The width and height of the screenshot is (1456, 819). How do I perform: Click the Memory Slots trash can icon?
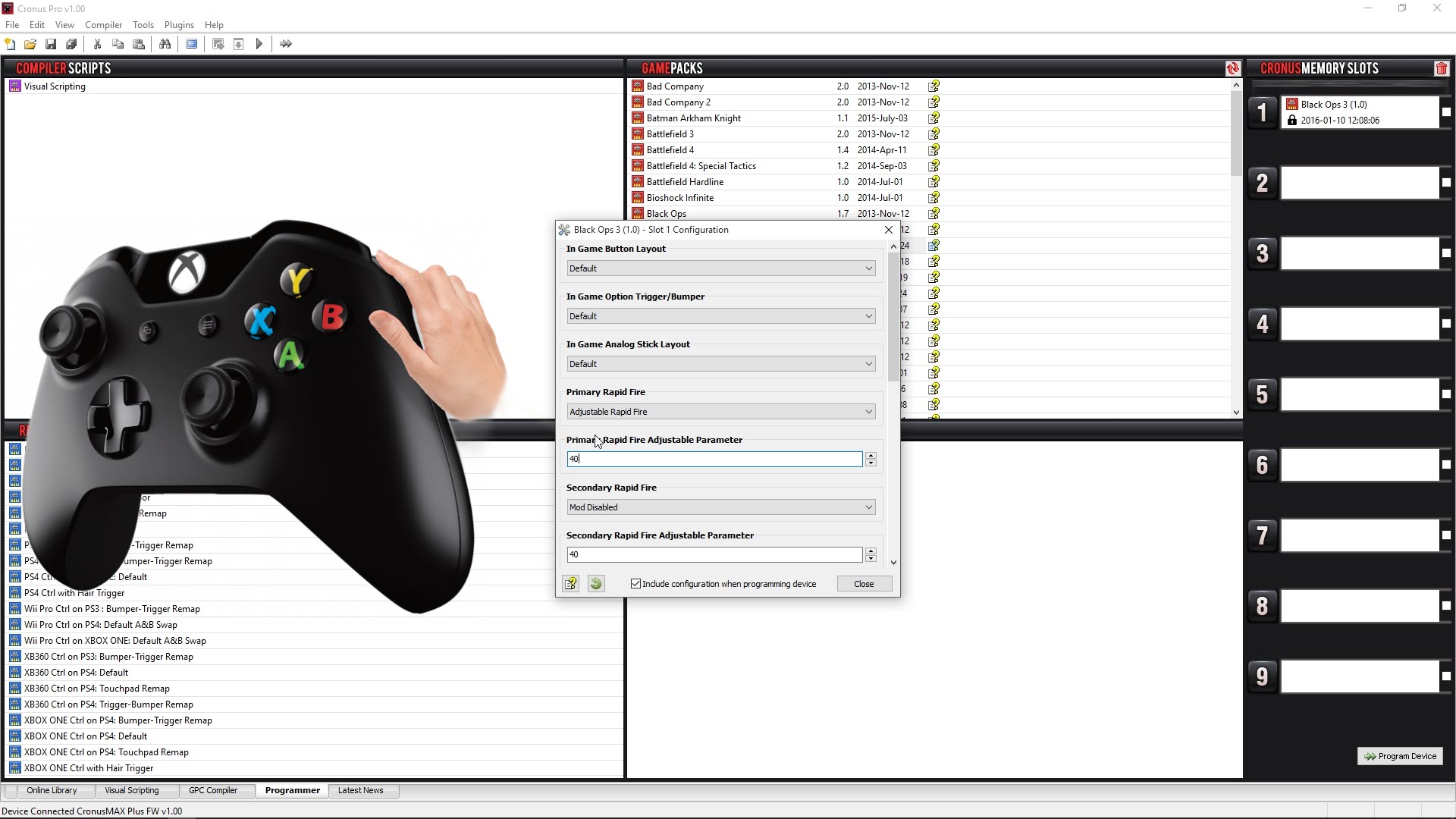(x=1441, y=68)
